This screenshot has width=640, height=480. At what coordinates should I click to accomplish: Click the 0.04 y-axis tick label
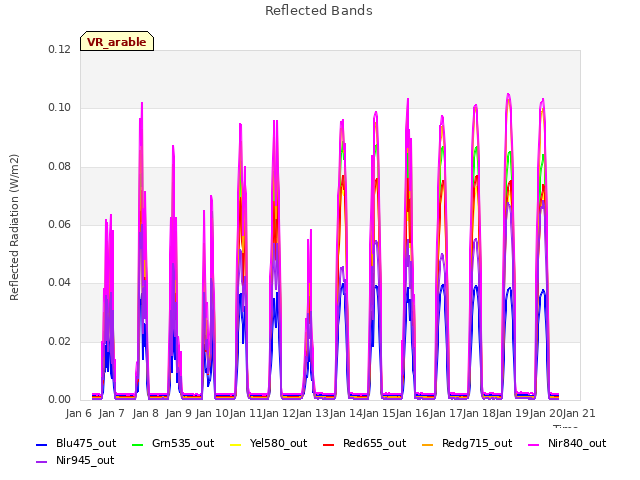pos(60,282)
